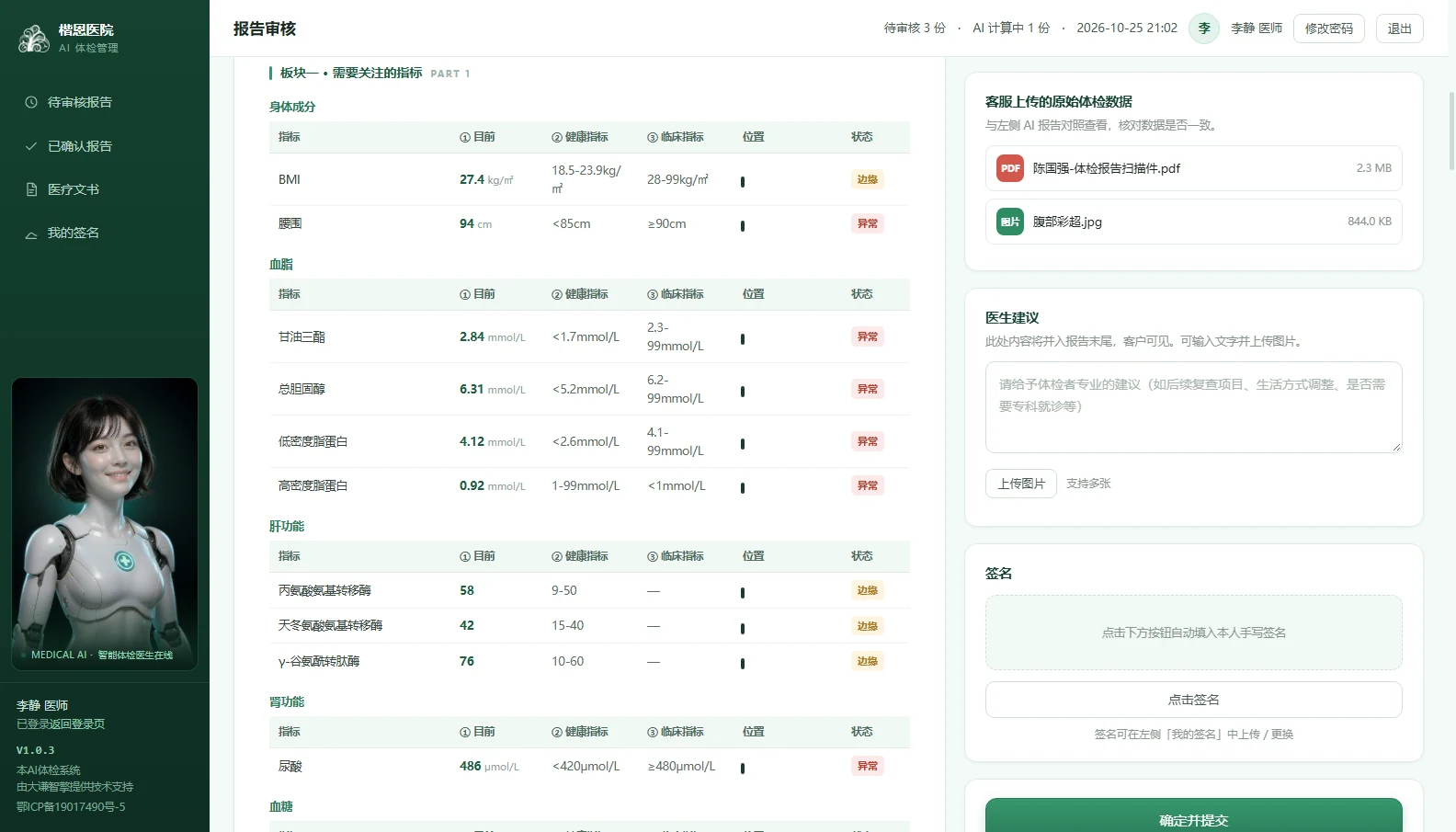Click the 低密度脂蛋白 indicator name
Screen dimensions: 1456x832
click(x=313, y=441)
